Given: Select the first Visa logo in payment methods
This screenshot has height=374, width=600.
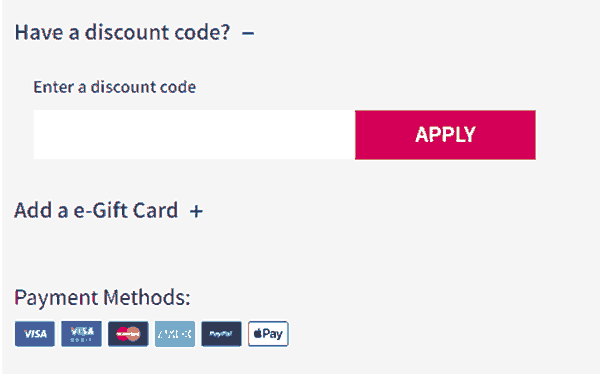Looking at the screenshot, I should pos(35,334).
